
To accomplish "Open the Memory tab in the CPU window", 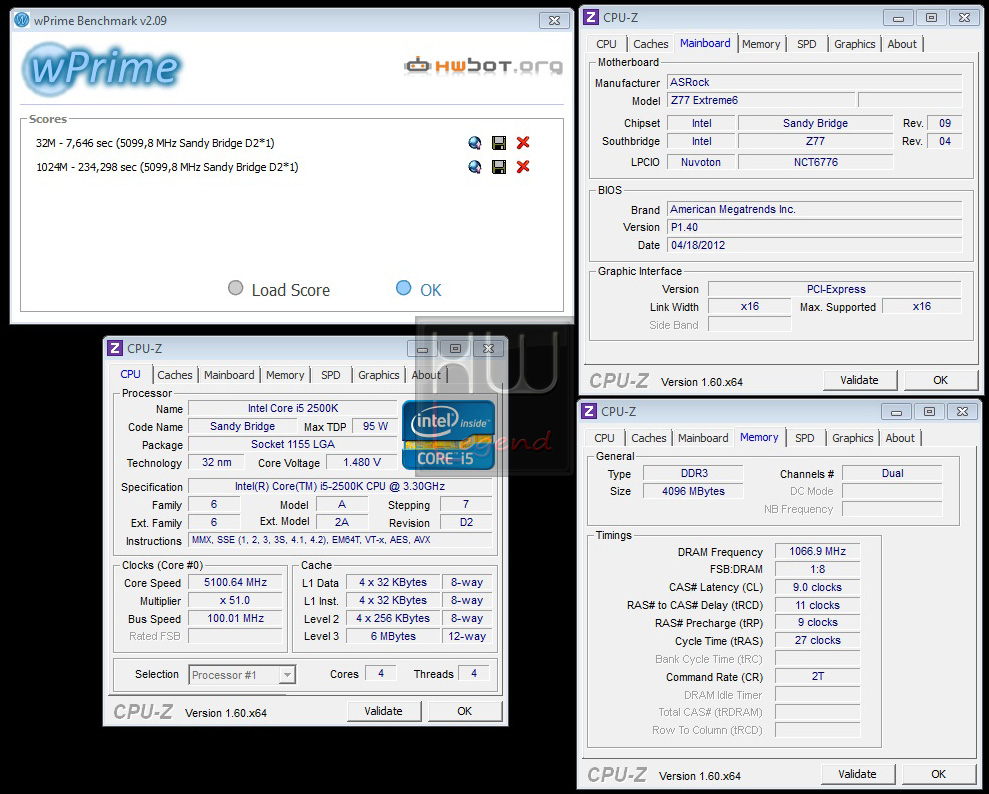I will (x=285, y=375).
